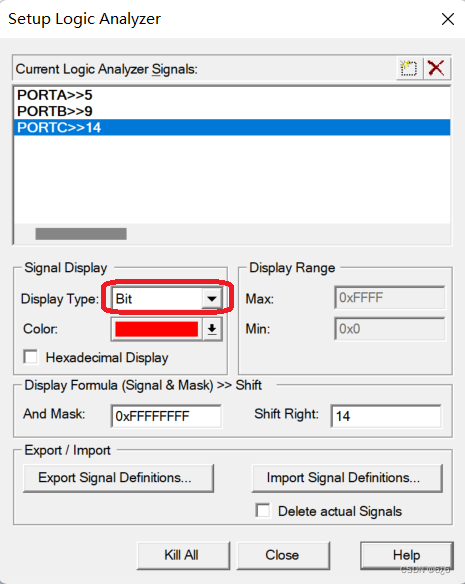Click the Shift Right input field
Viewport: 465px width, 584px height.
click(x=386, y=416)
